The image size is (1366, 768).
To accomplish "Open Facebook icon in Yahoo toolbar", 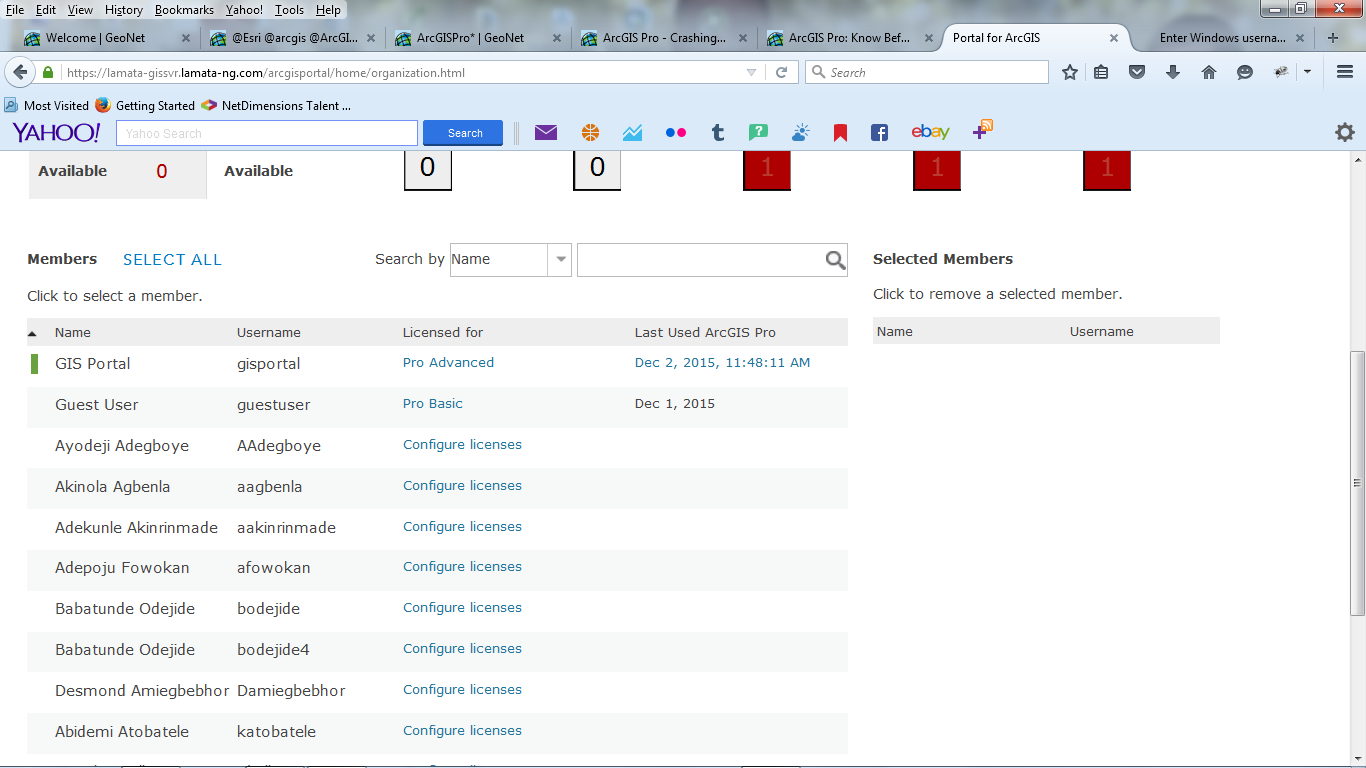I will [x=879, y=132].
